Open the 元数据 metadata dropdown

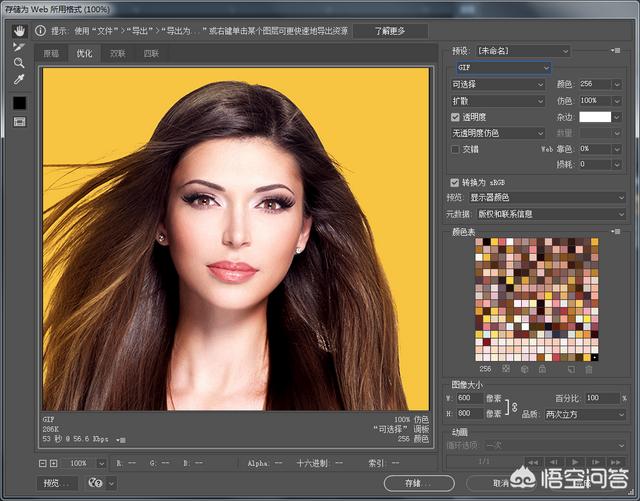[547, 213]
